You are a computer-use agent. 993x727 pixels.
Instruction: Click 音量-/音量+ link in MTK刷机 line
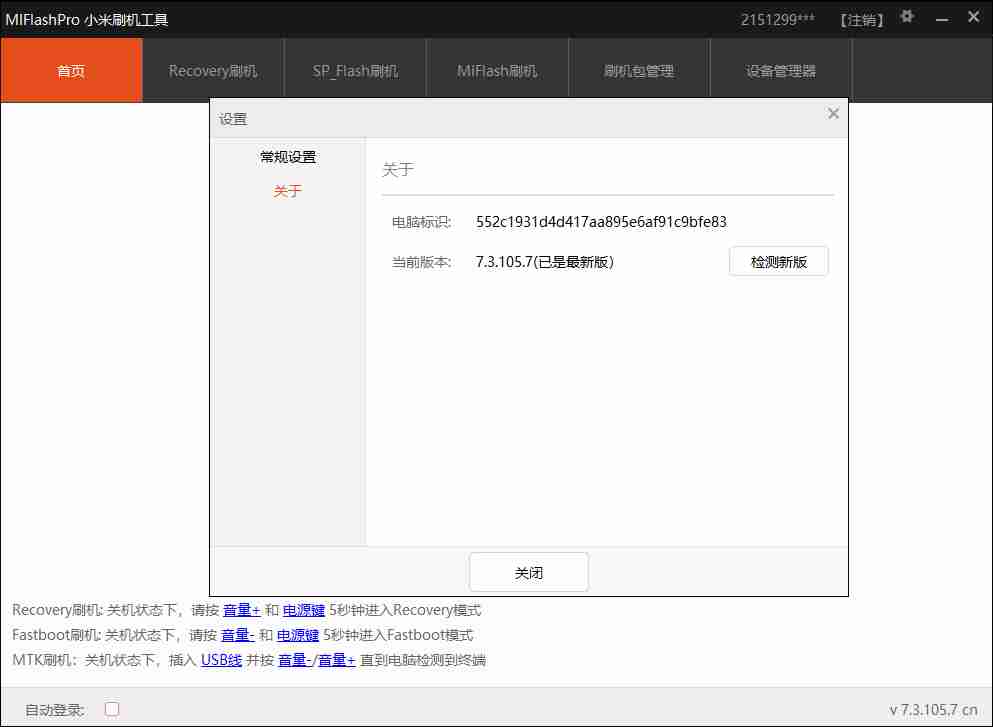click(x=317, y=660)
